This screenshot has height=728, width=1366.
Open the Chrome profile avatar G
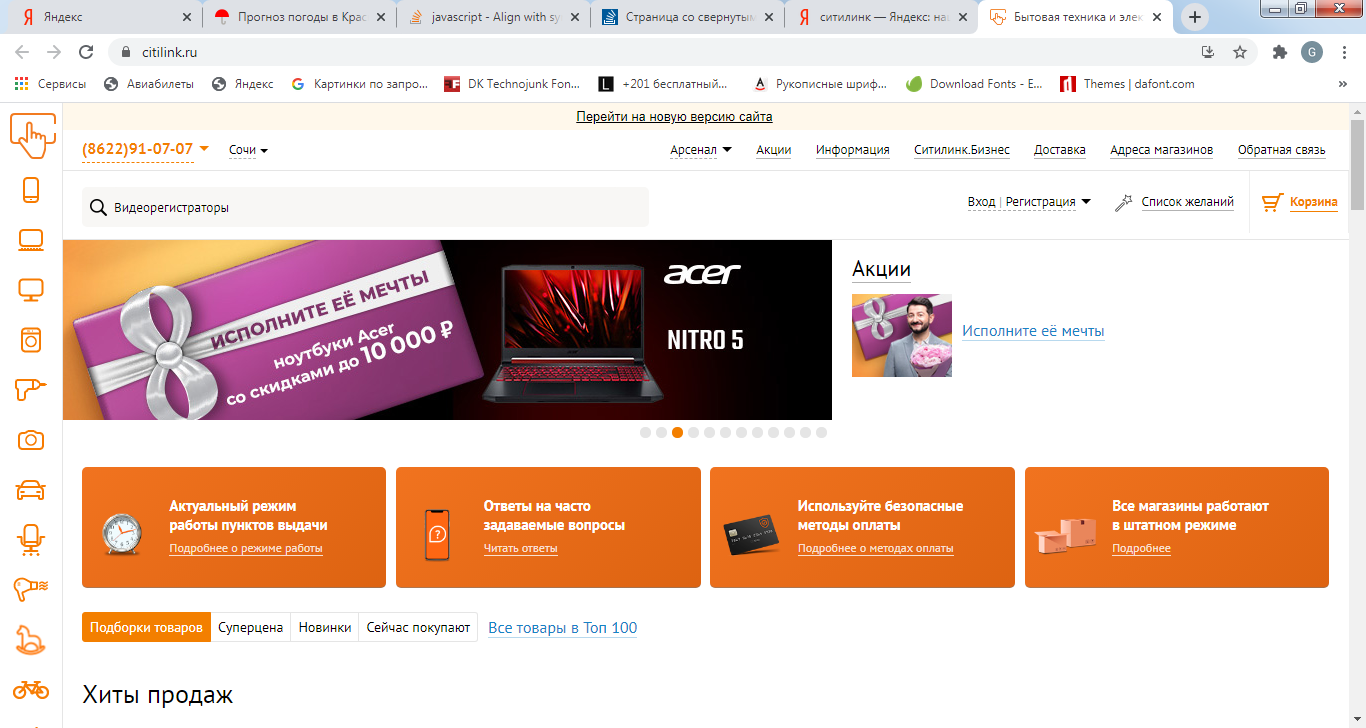click(1312, 52)
